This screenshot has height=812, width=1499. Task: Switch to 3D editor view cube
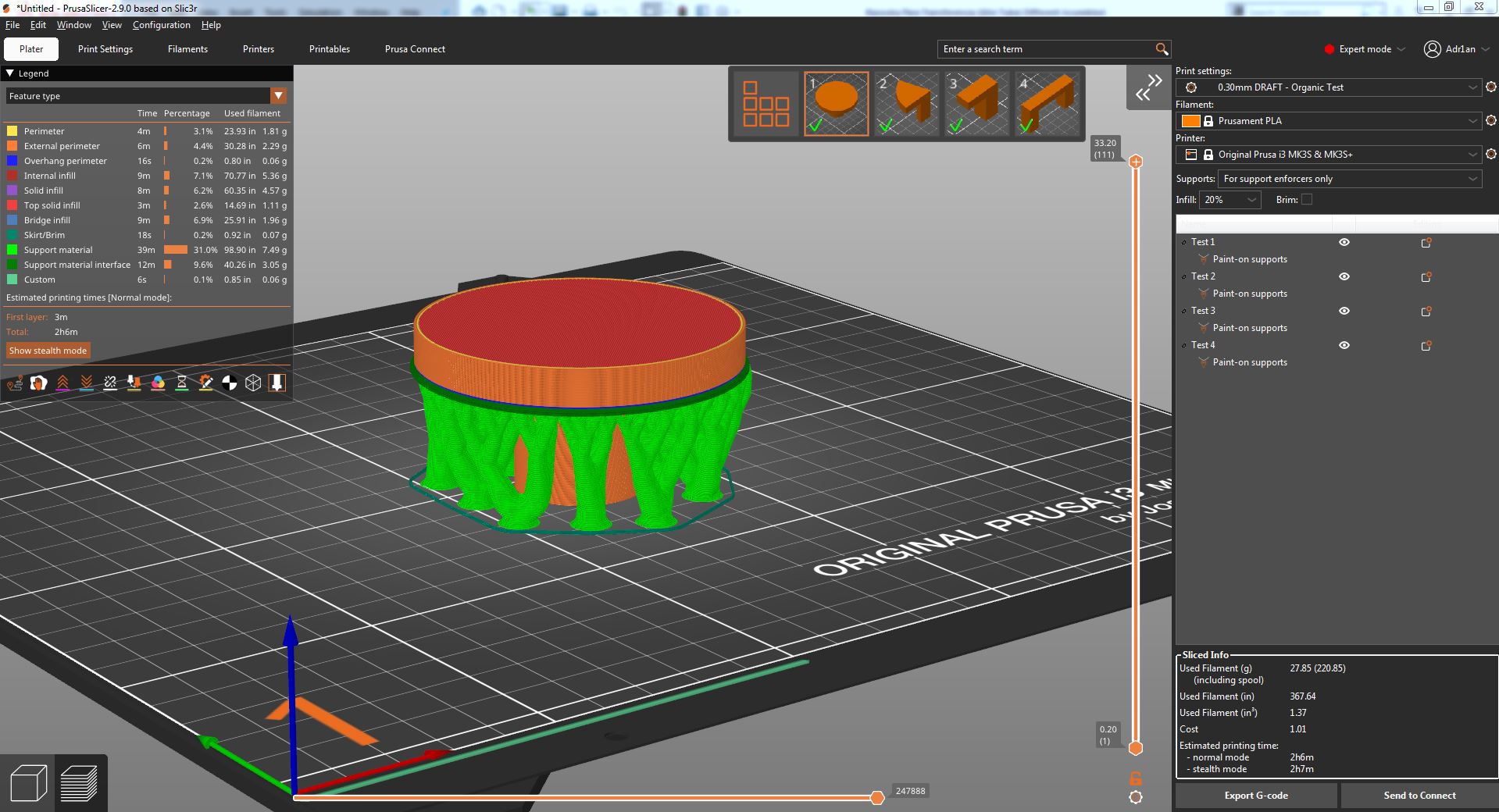click(x=28, y=783)
